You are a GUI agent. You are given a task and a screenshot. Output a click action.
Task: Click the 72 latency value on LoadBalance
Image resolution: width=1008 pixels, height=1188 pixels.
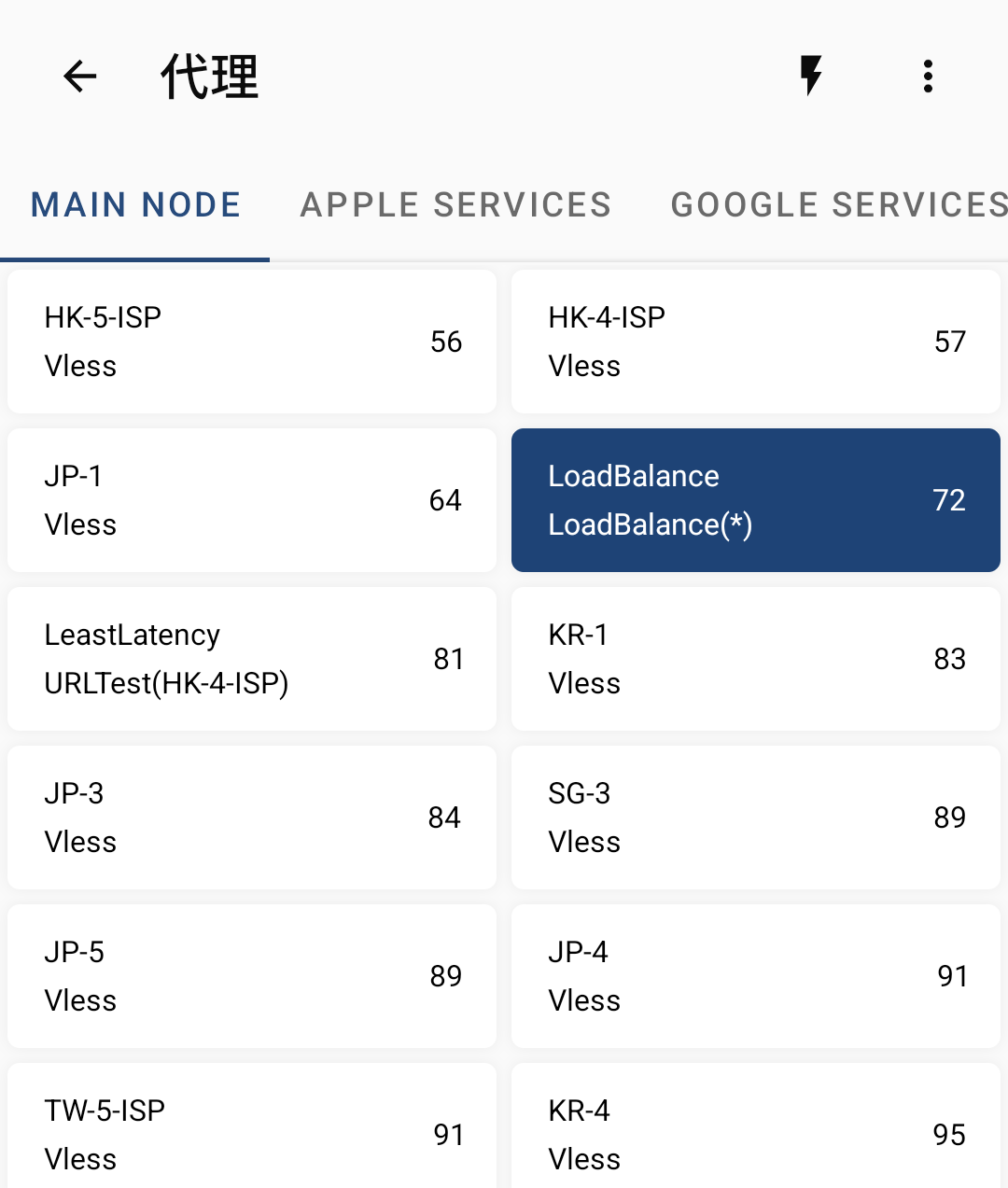[x=949, y=500]
